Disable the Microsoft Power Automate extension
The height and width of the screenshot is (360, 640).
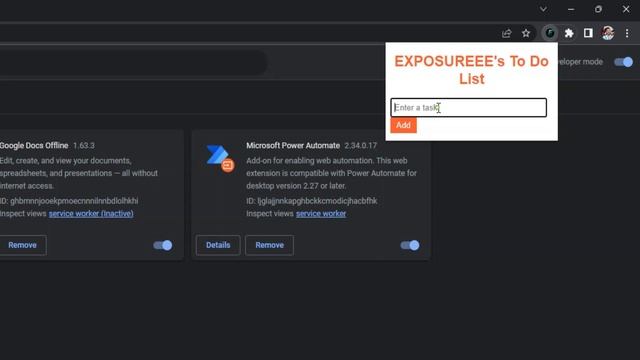pyautogui.click(x=410, y=245)
